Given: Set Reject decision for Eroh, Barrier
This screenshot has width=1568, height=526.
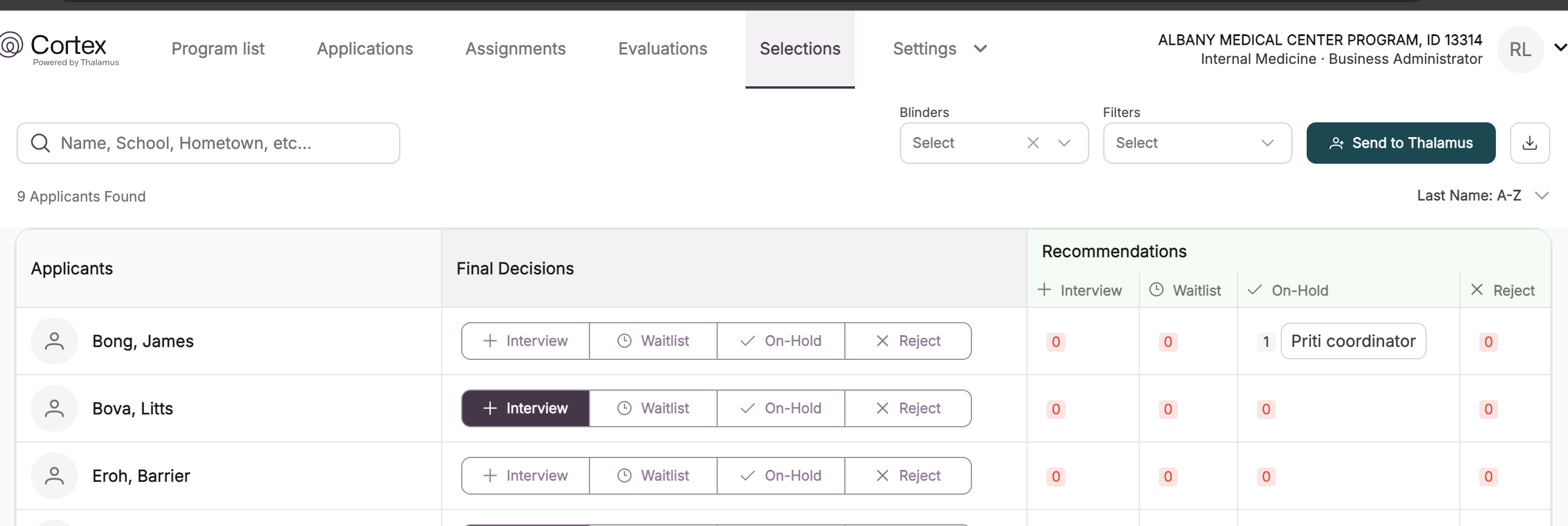Looking at the screenshot, I should [x=908, y=476].
